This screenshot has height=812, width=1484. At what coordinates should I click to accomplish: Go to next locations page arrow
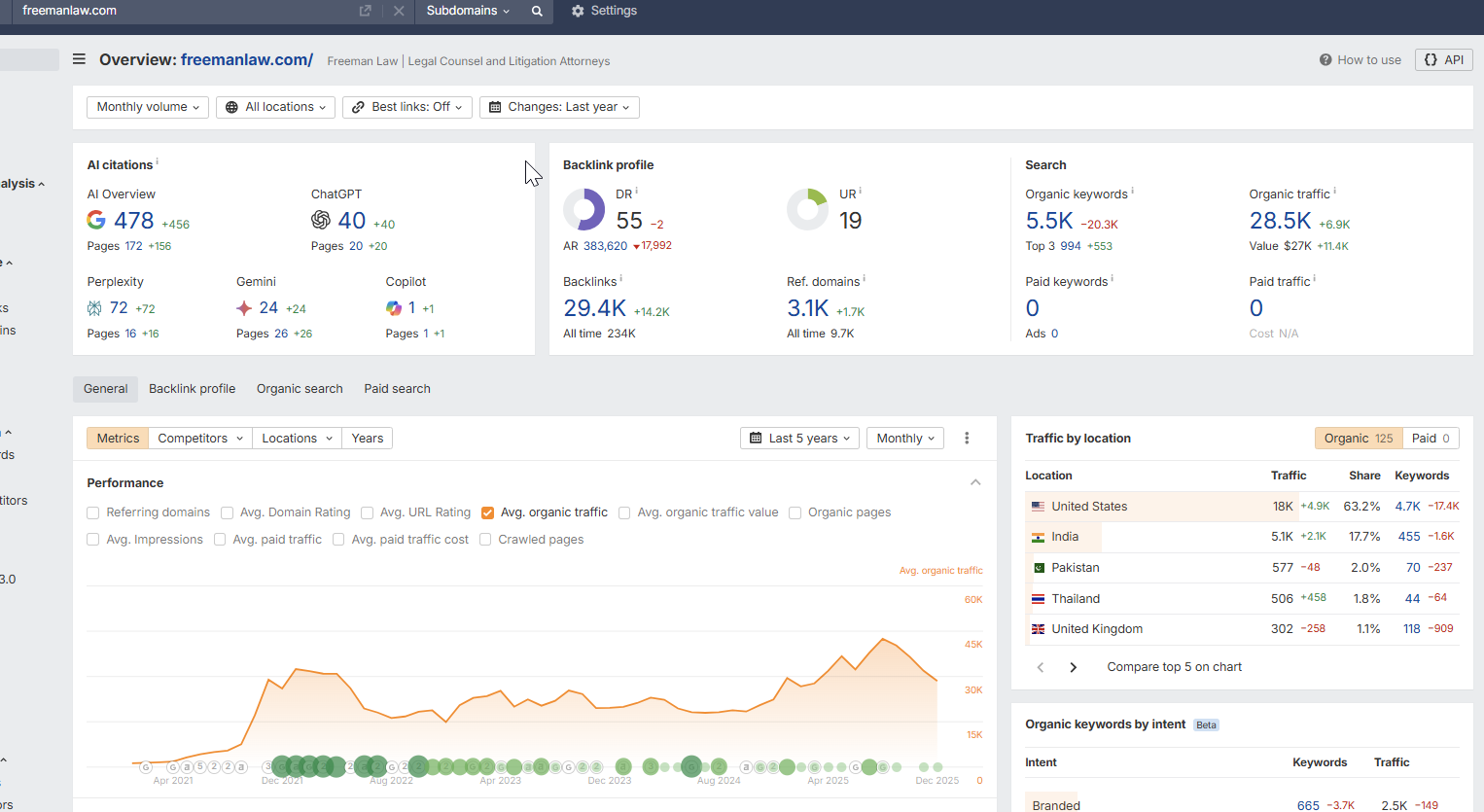1074,667
